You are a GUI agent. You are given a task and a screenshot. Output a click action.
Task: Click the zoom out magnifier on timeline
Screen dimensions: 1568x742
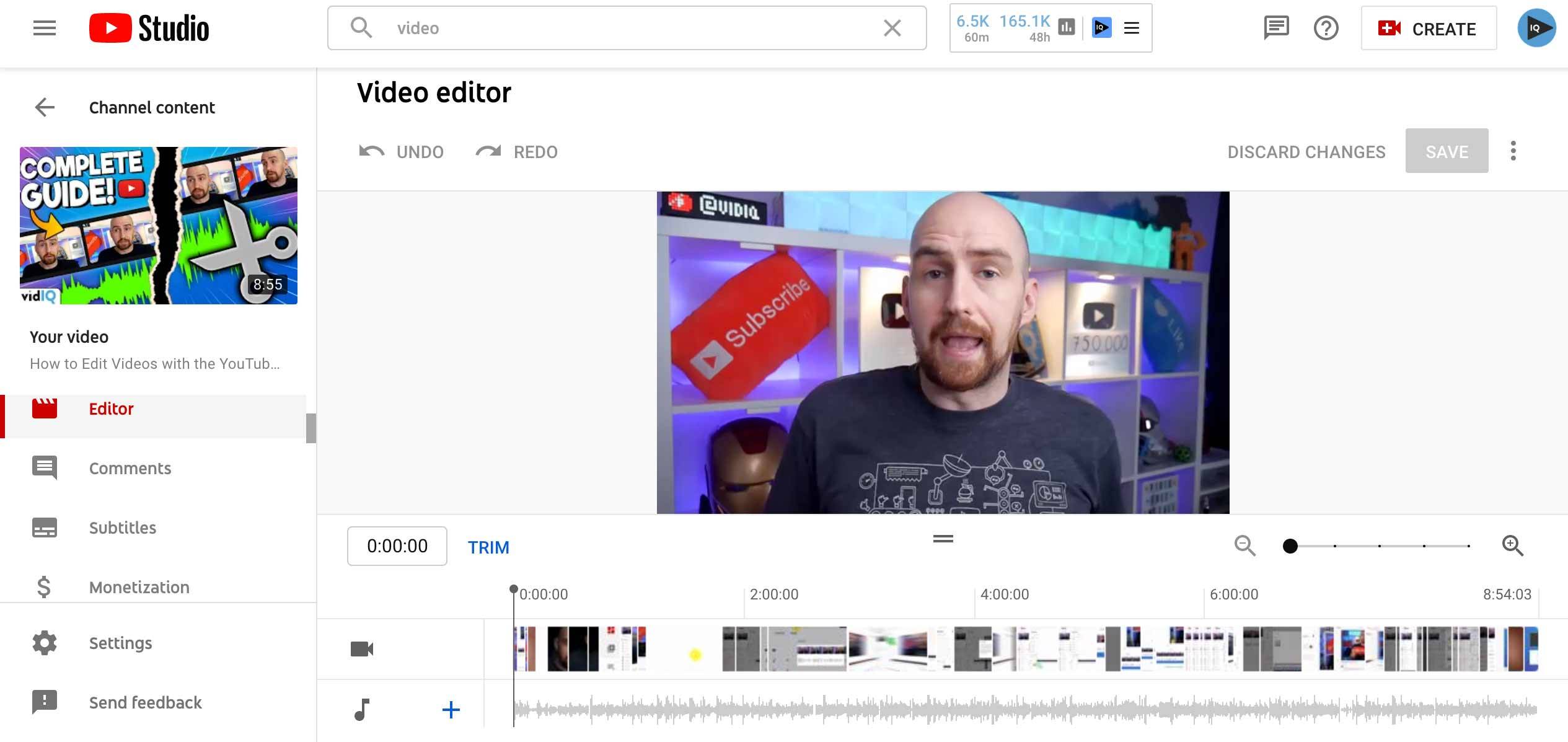[x=1244, y=545]
